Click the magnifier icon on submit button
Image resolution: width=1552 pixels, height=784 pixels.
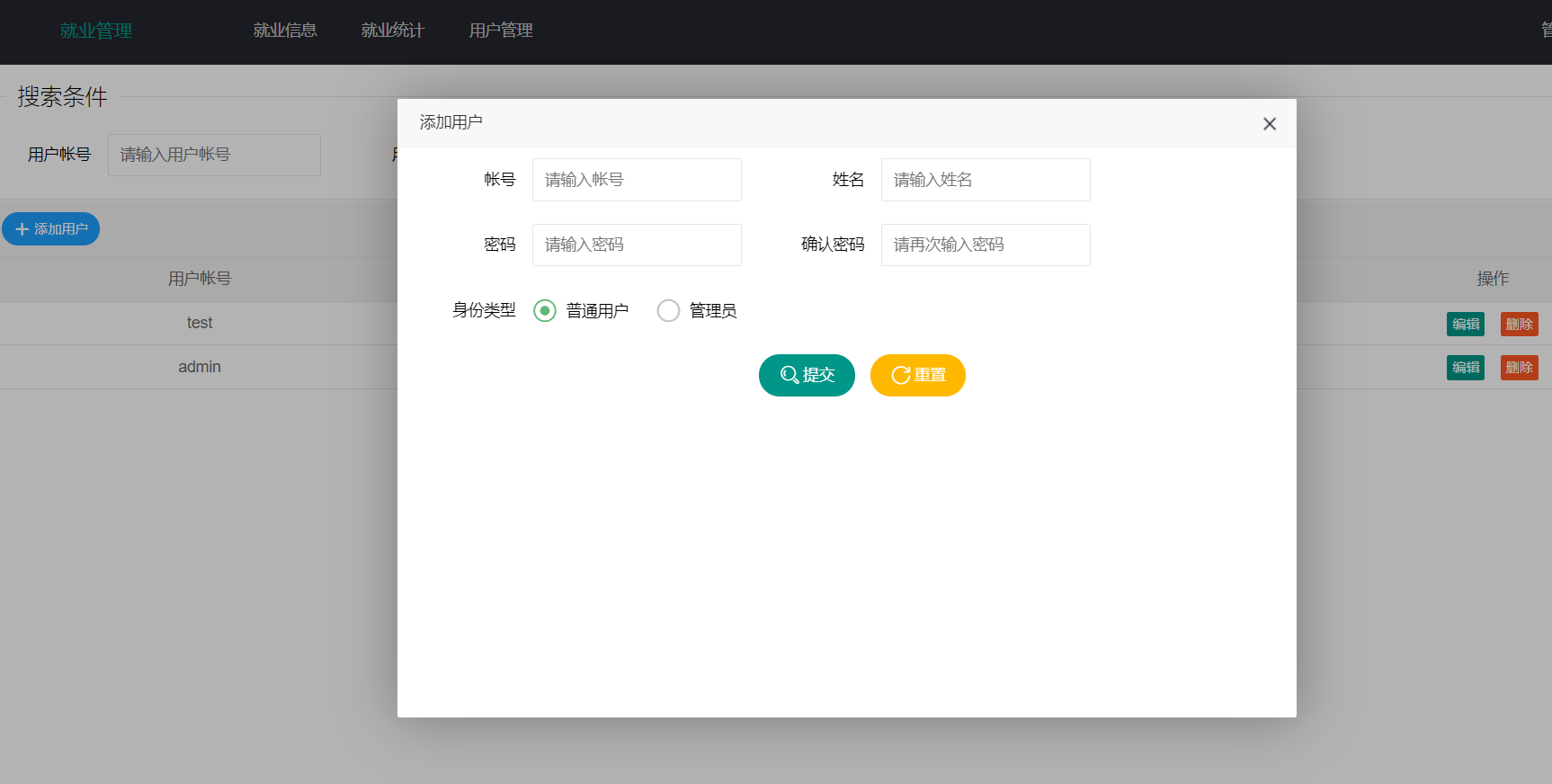[x=789, y=375]
